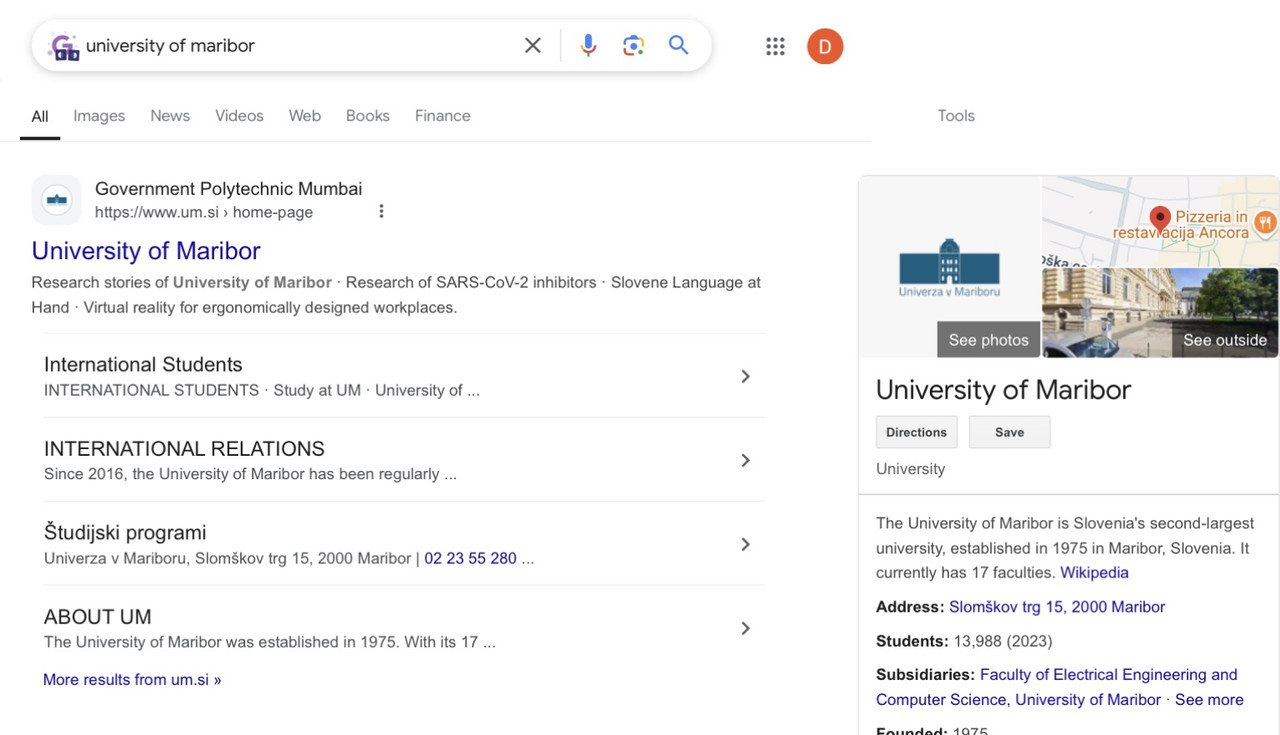Switch to the Books tab
Image resolution: width=1280 pixels, height=735 pixels.
pyautogui.click(x=368, y=116)
